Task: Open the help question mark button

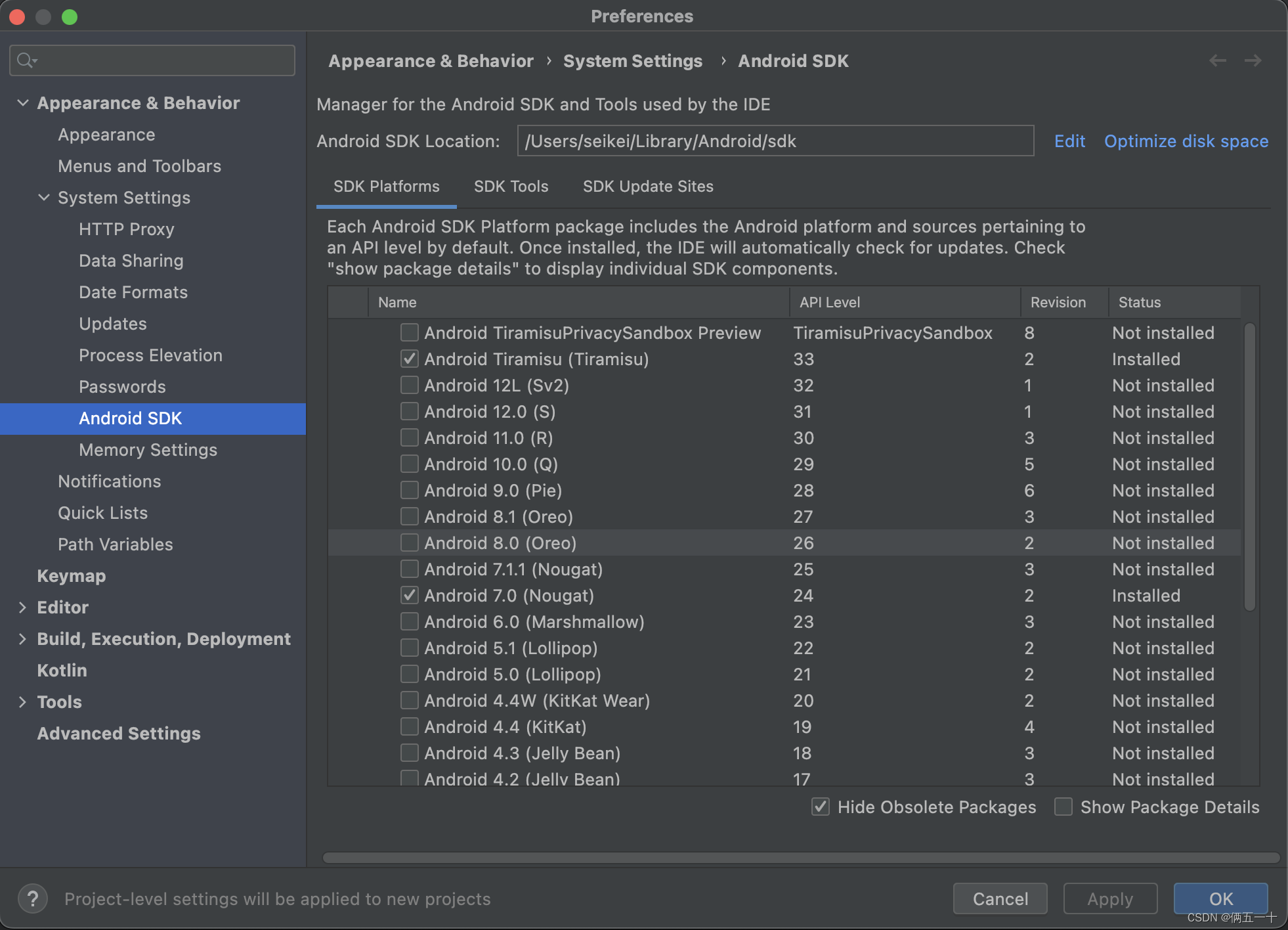Action: (33, 898)
